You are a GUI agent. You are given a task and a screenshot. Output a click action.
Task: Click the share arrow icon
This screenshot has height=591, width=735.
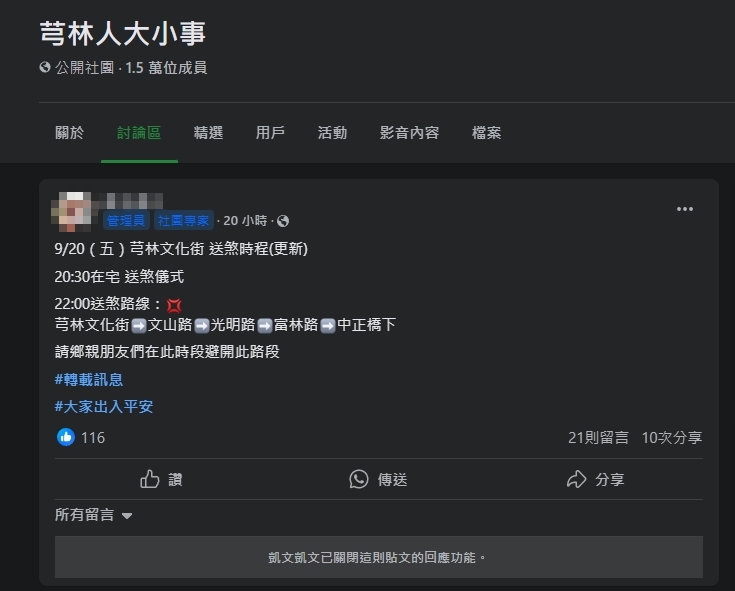(x=576, y=479)
